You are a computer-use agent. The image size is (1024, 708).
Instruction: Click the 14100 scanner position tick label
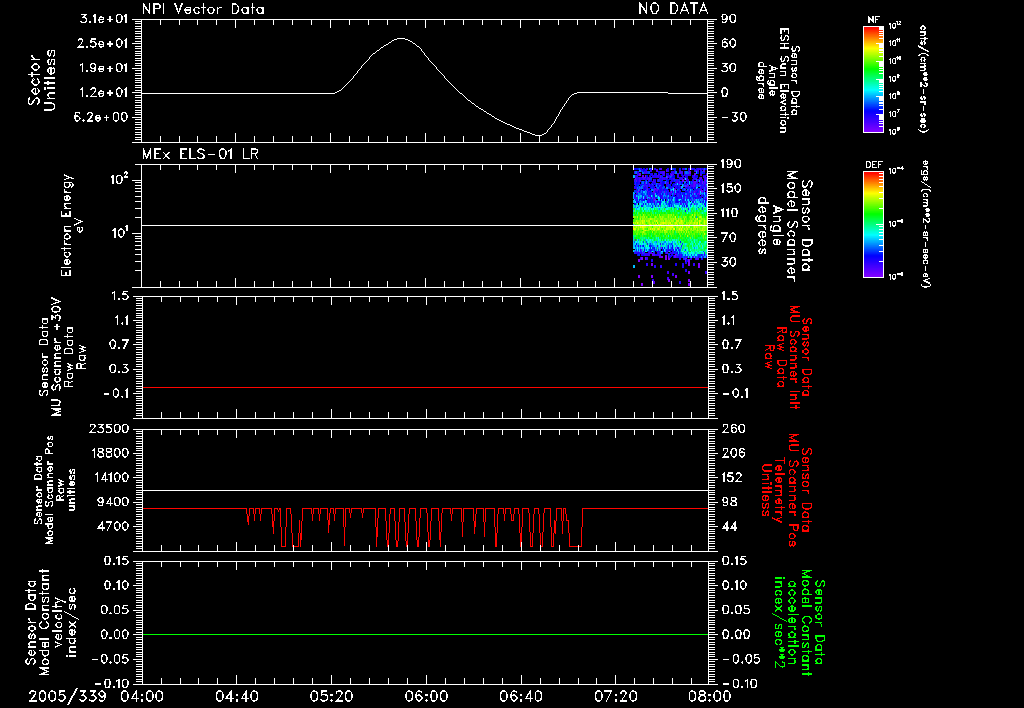coord(109,477)
